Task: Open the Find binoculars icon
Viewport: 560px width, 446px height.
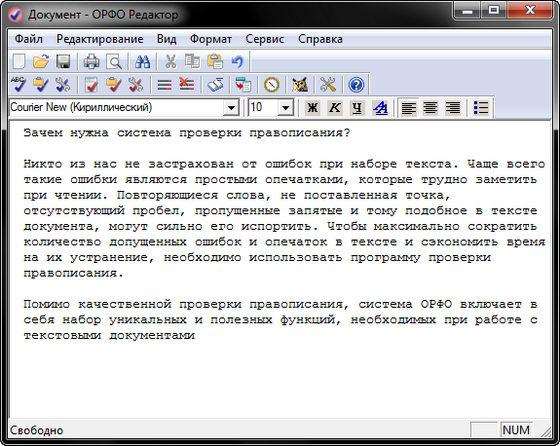Action: [x=142, y=61]
